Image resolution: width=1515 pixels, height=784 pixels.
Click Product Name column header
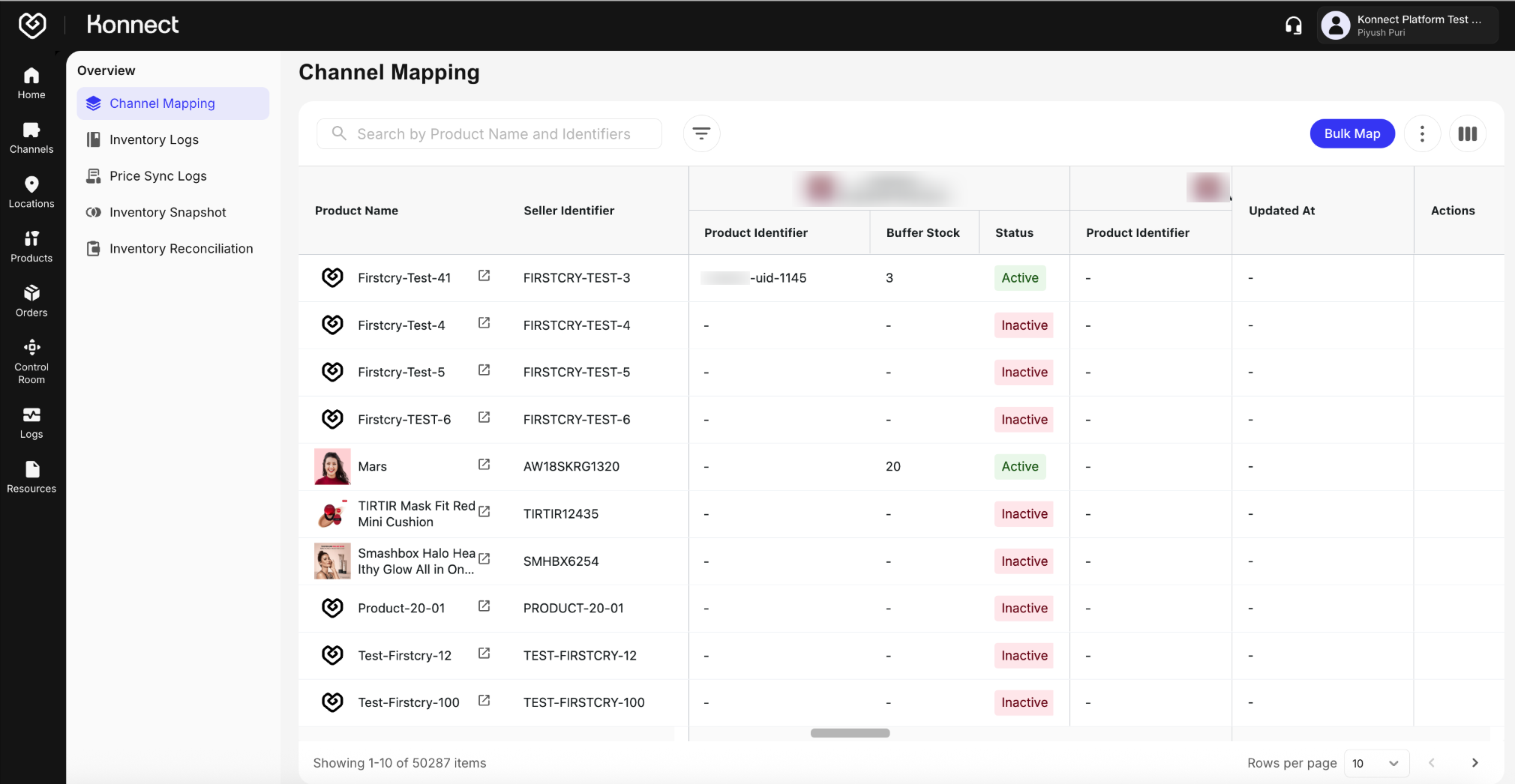point(356,211)
